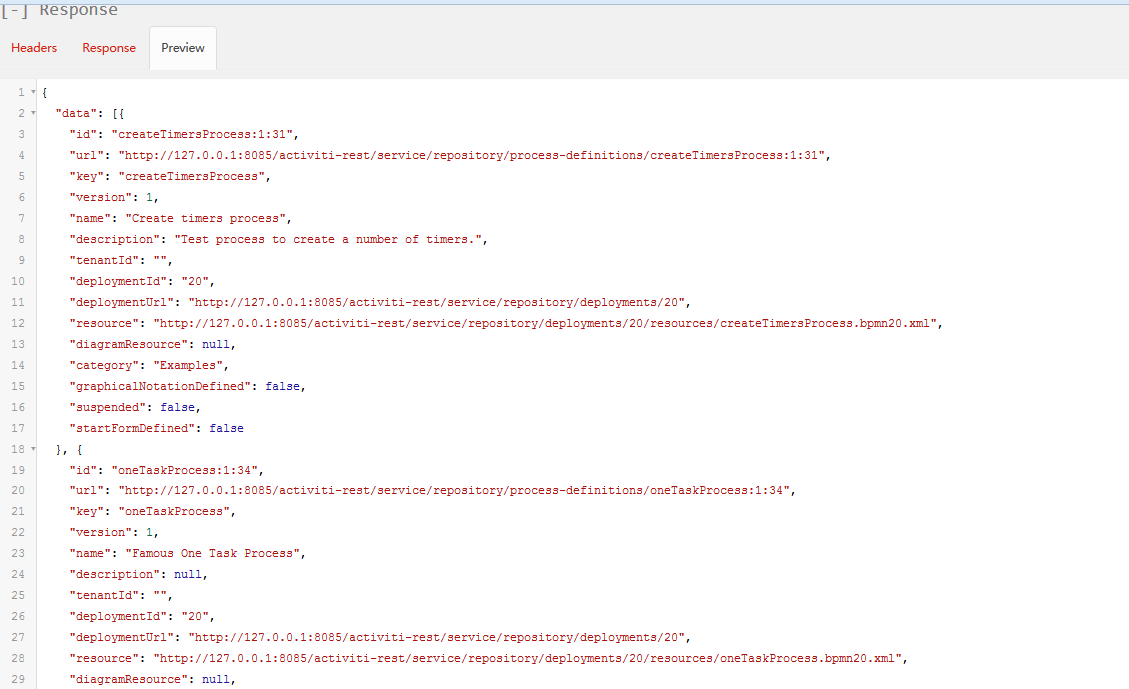Click the deploymentUrl value on line 27
This screenshot has width=1129, height=689.
coord(437,637)
